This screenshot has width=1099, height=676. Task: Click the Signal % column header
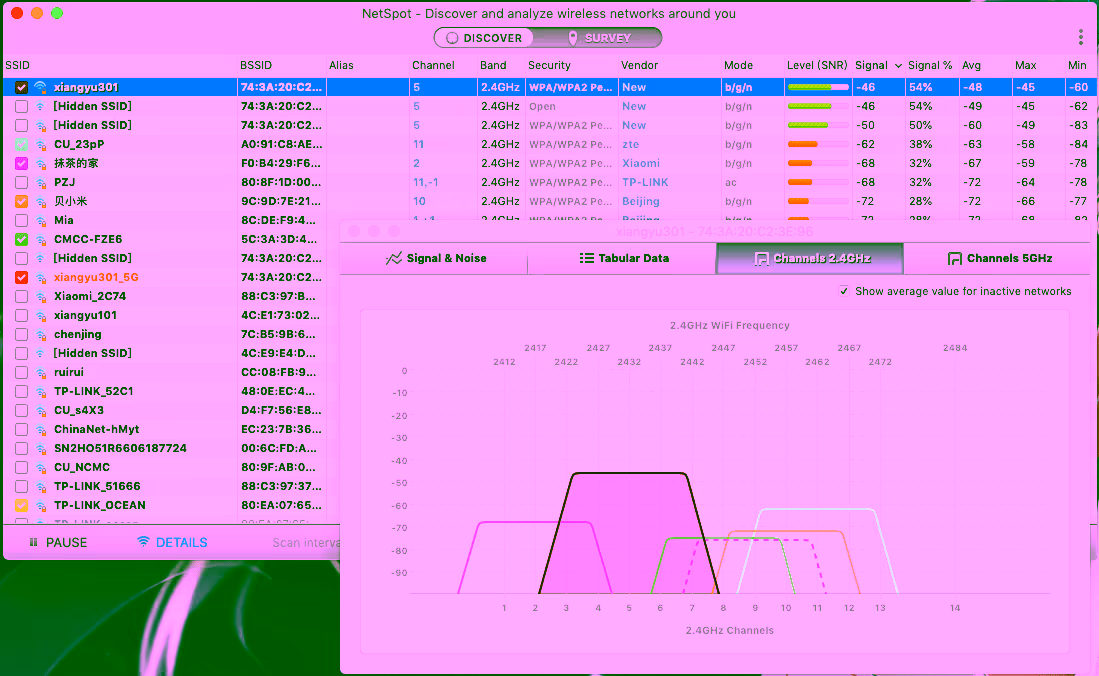pos(930,65)
